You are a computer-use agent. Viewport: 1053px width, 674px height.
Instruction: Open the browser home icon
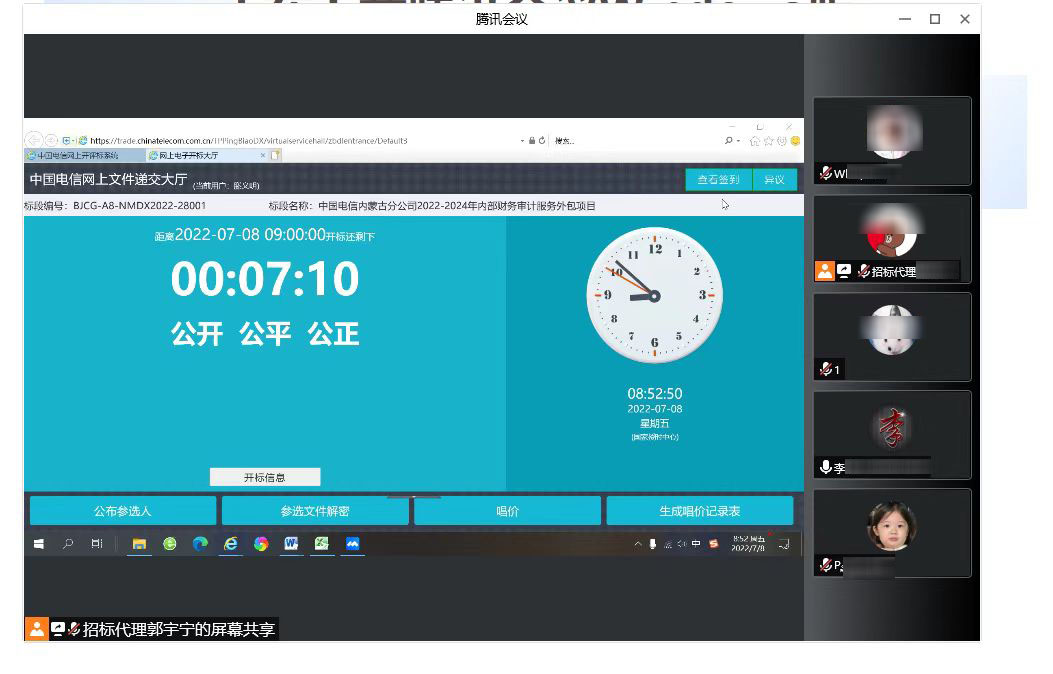tap(755, 141)
